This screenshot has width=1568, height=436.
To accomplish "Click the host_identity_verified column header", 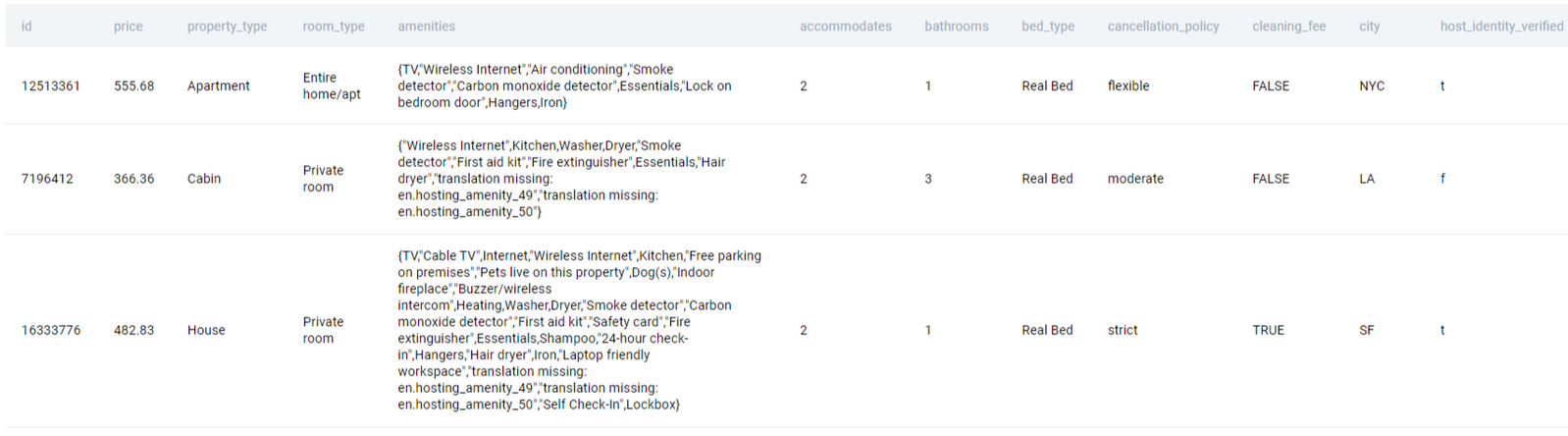I will [1500, 27].
